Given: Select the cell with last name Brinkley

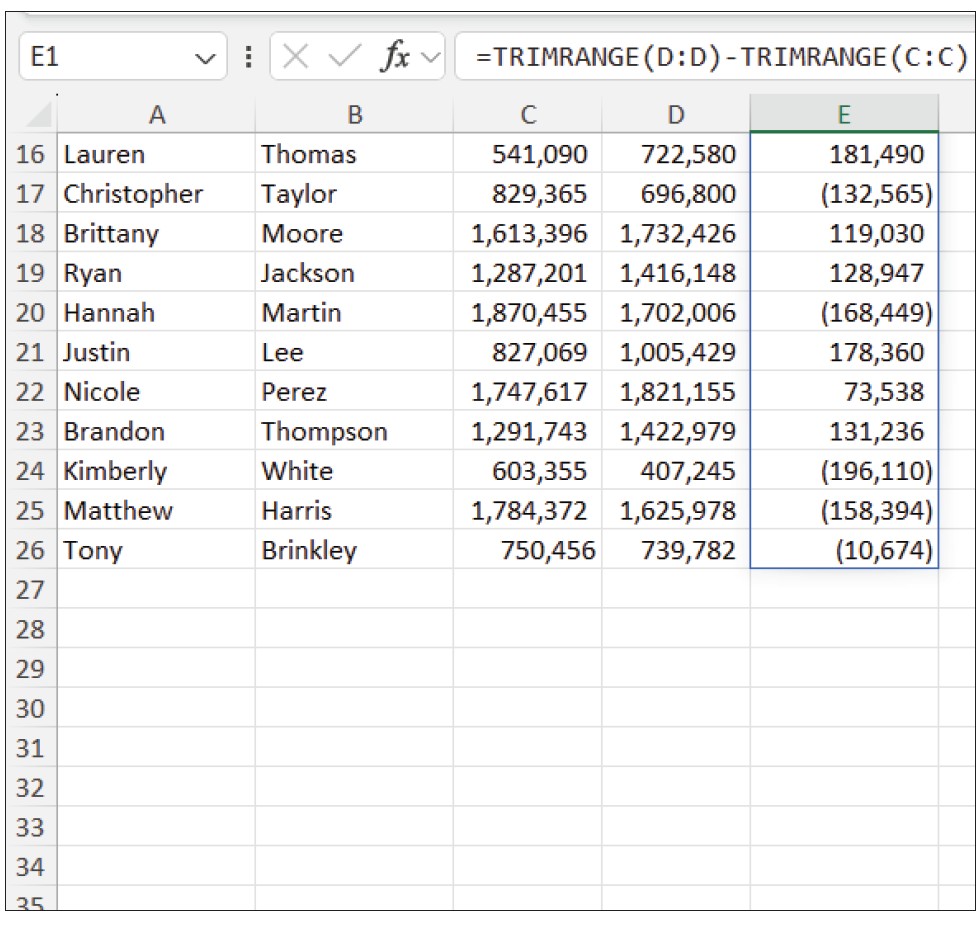Looking at the screenshot, I should pyautogui.click(x=308, y=551).
